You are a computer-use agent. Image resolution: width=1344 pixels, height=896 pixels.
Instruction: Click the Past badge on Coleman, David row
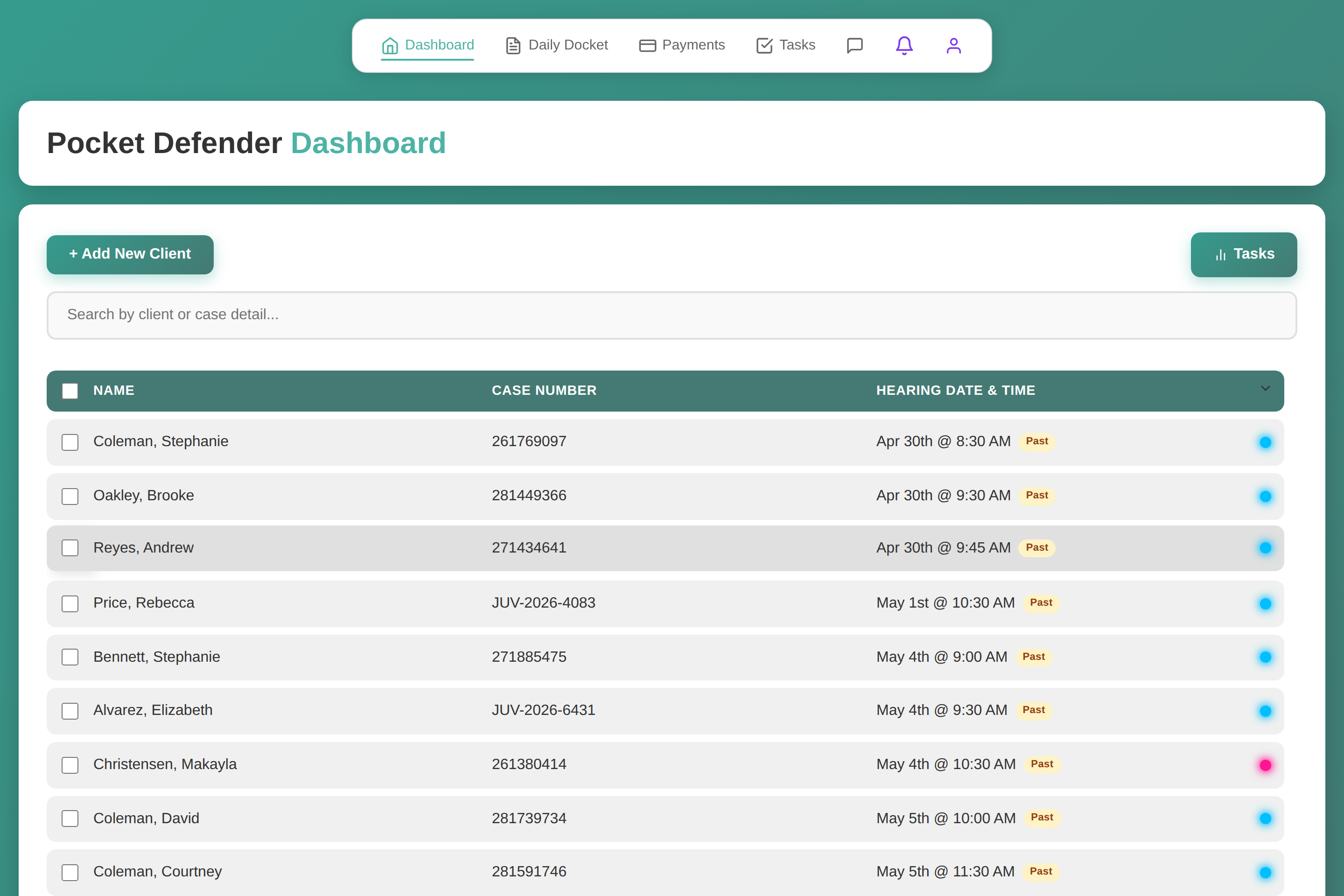pyautogui.click(x=1042, y=818)
